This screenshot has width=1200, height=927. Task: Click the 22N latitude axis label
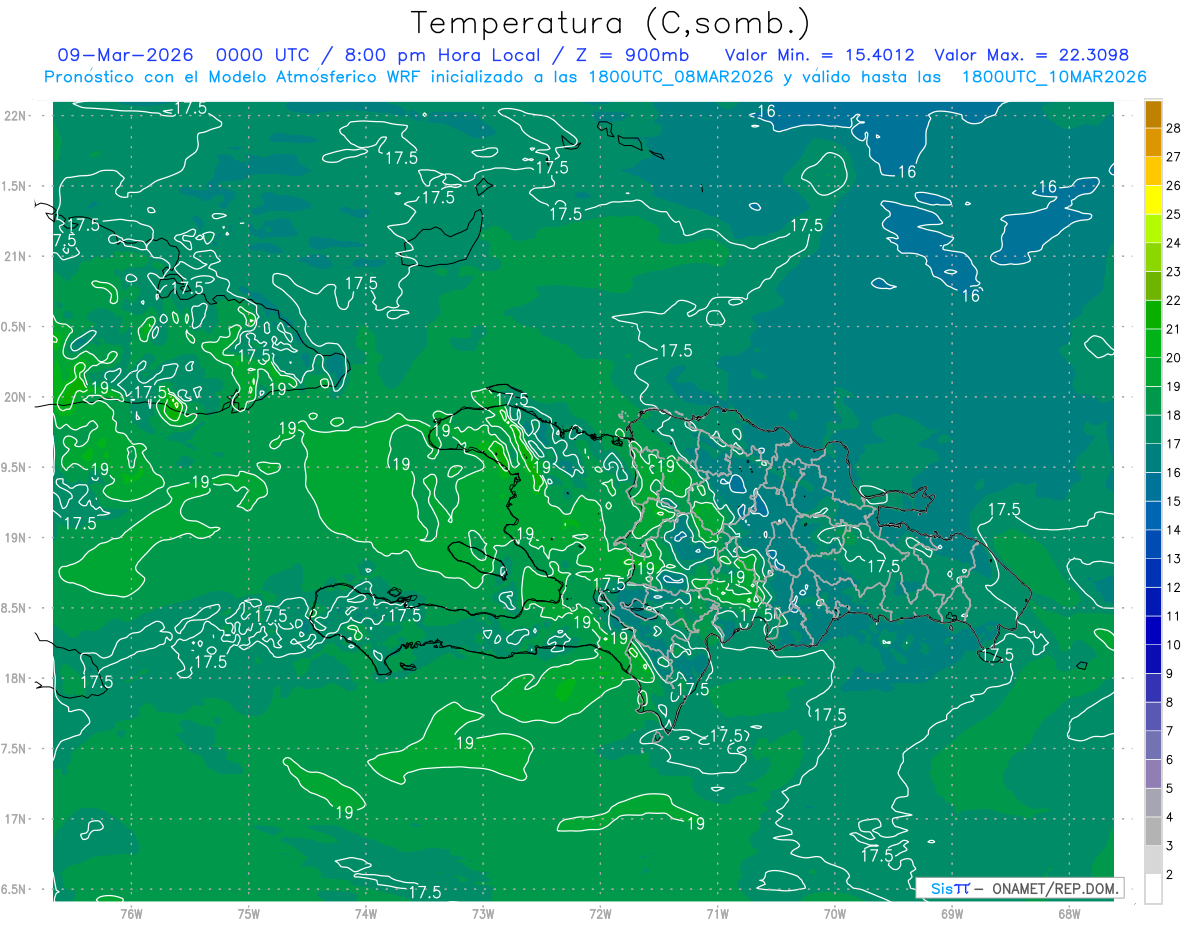tap(16, 115)
